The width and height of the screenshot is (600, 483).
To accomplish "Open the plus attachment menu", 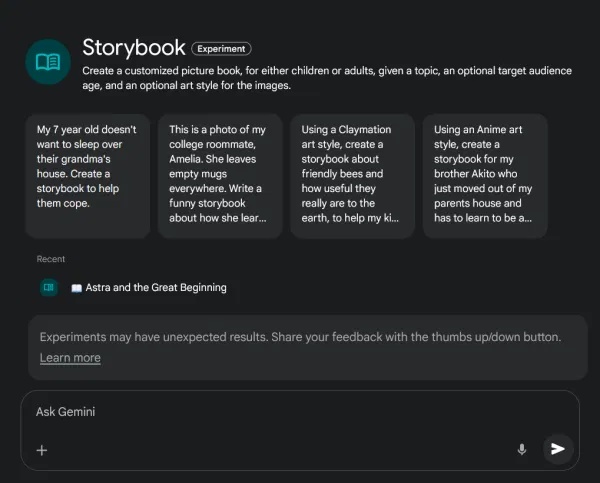I will [42, 450].
